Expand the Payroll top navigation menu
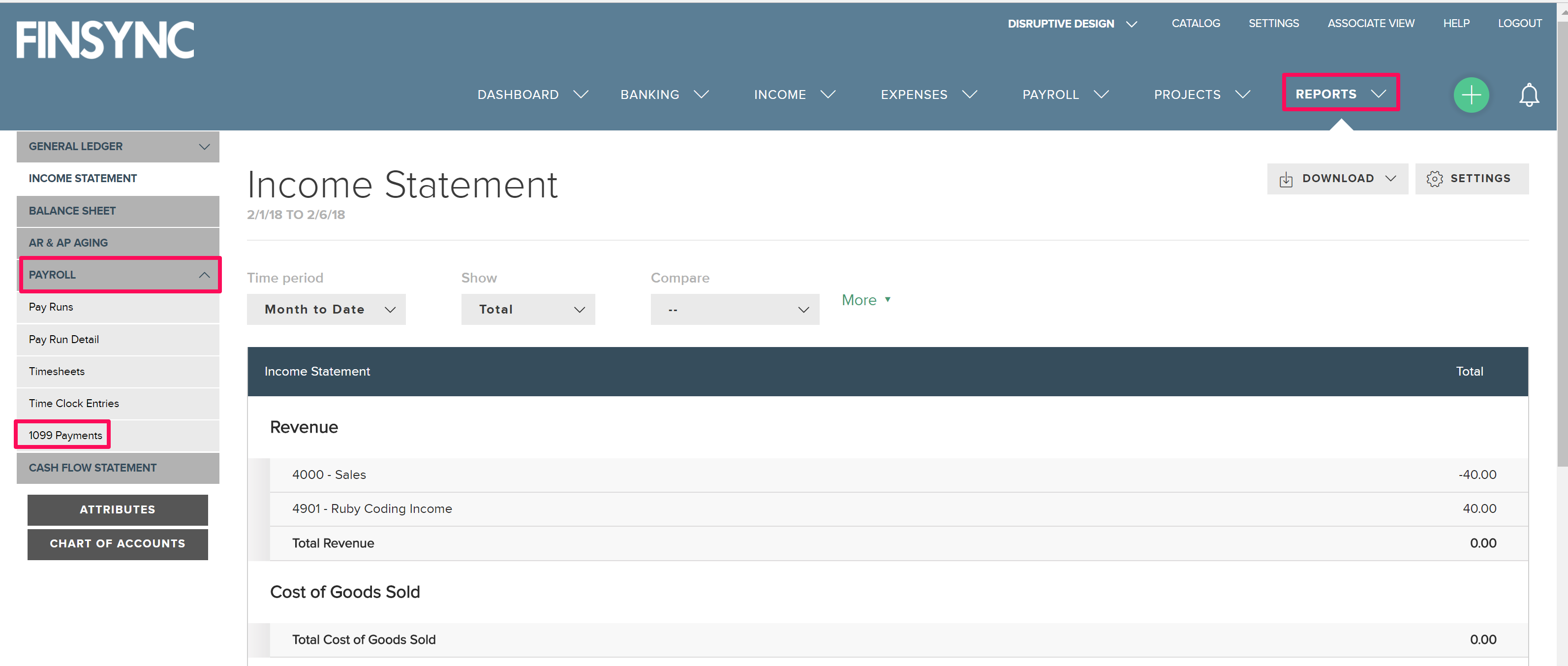Image resolution: width=1568 pixels, height=666 pixels. pyautogui.click(x=1065, y=95)
